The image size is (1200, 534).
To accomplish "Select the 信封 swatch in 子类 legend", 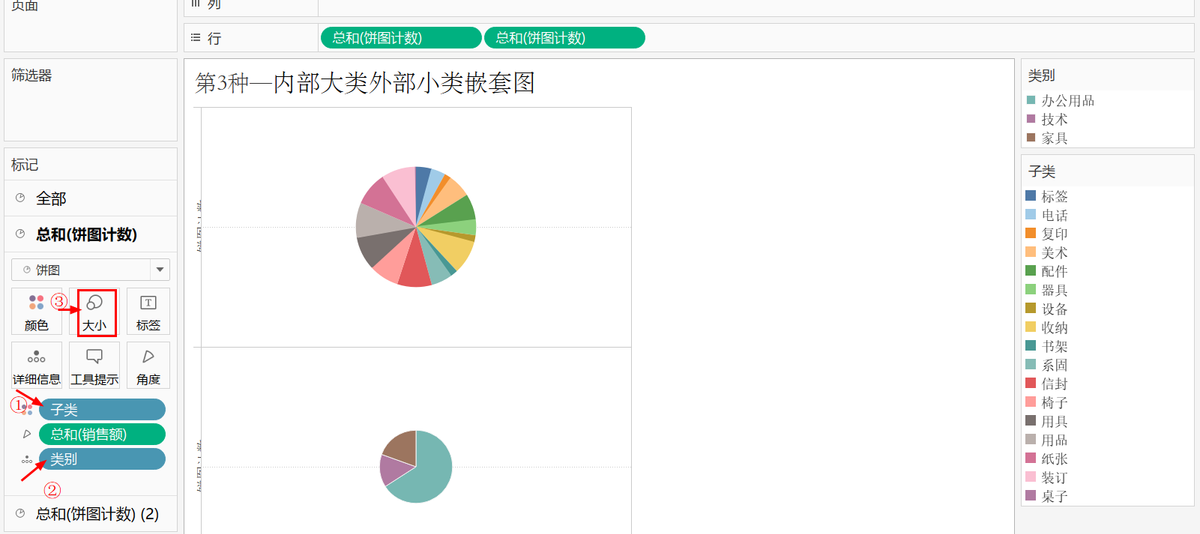I will (x=1032, y=384).
